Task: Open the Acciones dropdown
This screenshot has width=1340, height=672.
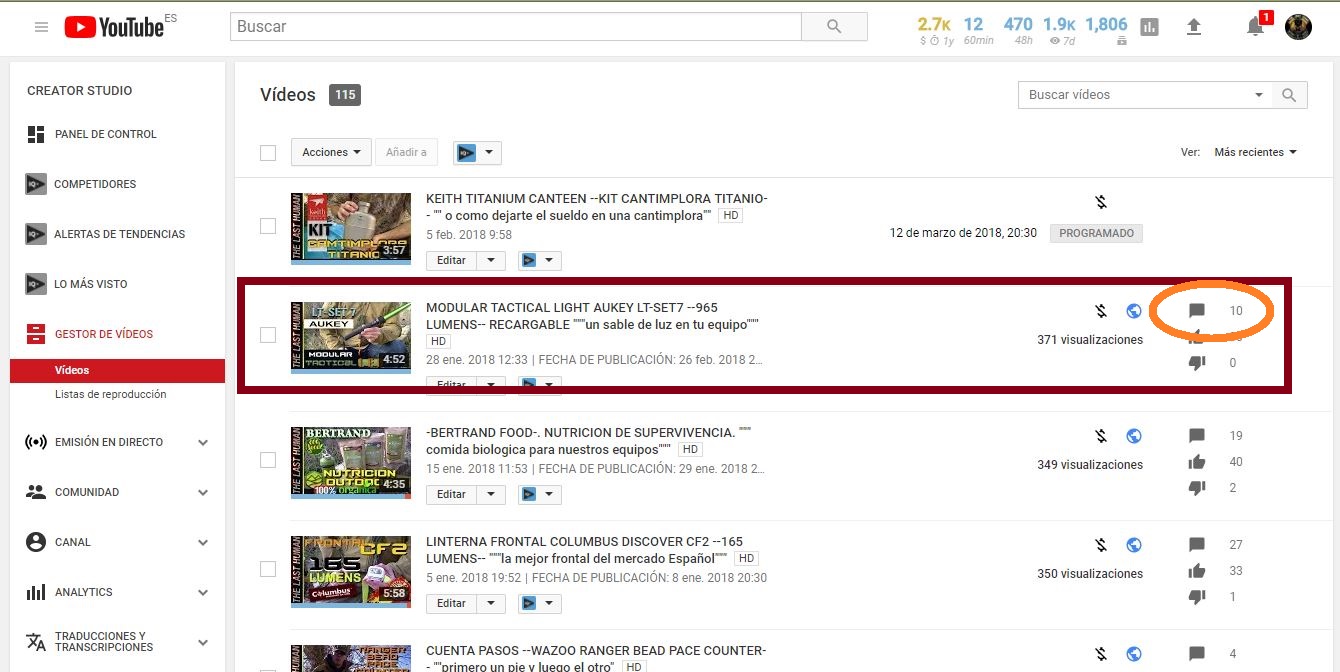Action: [x=331, y=152]
